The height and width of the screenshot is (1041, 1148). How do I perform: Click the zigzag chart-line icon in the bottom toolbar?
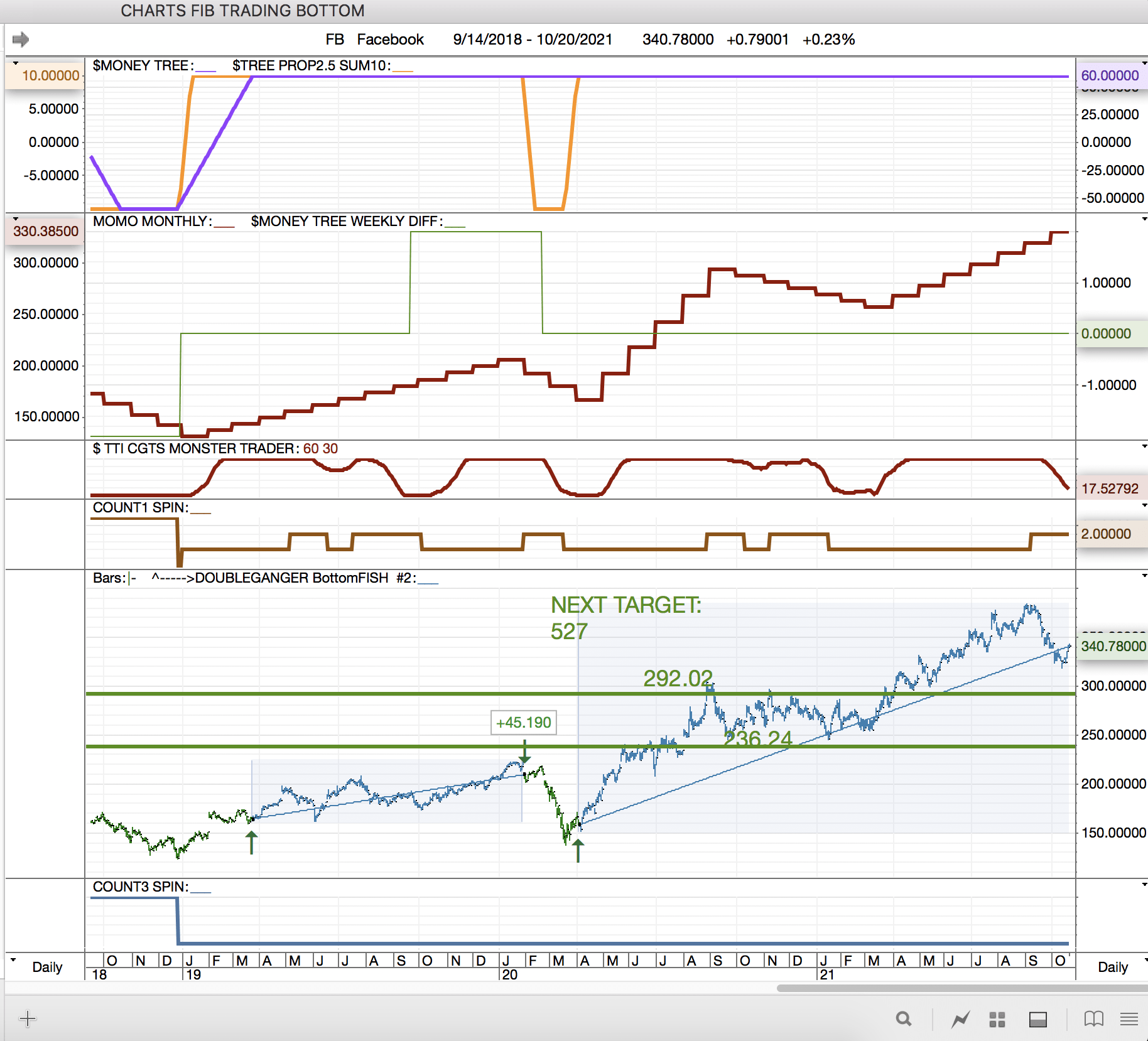(x=960, y=1019)
